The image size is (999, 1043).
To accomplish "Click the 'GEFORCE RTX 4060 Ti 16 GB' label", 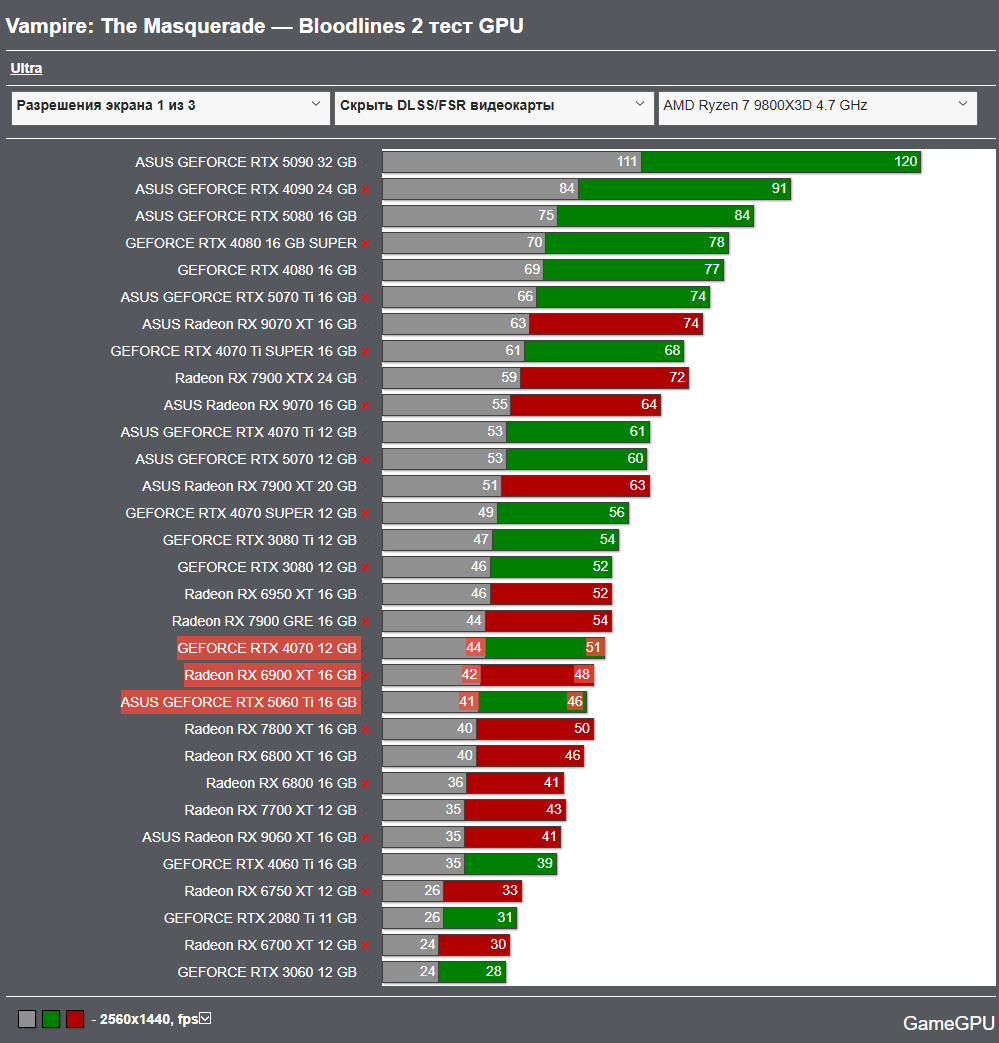I will click(260, 865).
